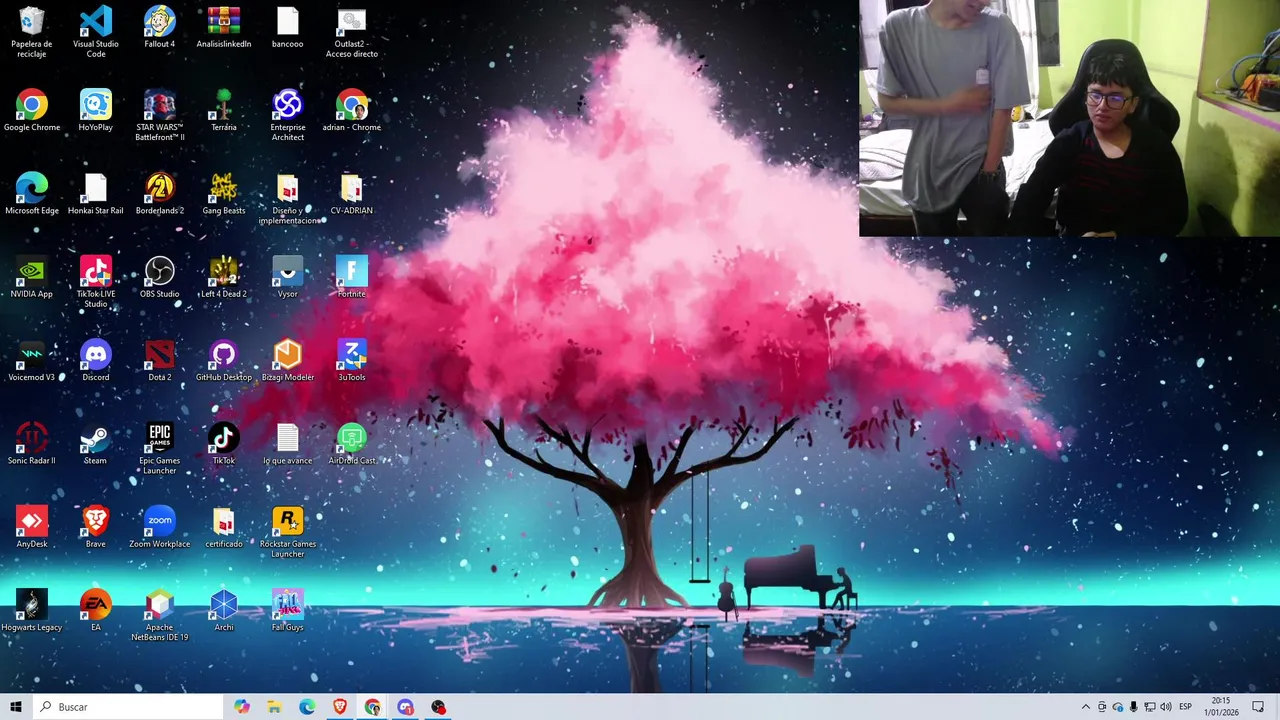Select the Hogwarts Legacy desktop icon

(31, 605)
